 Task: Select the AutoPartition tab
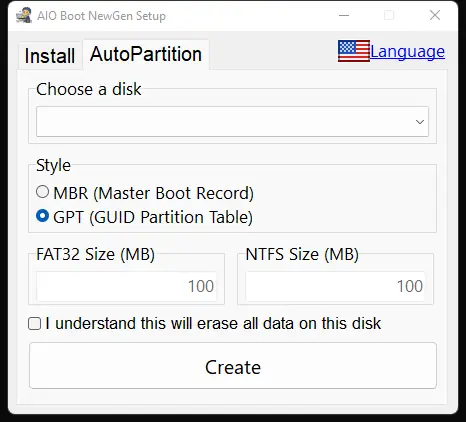pos(146,54)
